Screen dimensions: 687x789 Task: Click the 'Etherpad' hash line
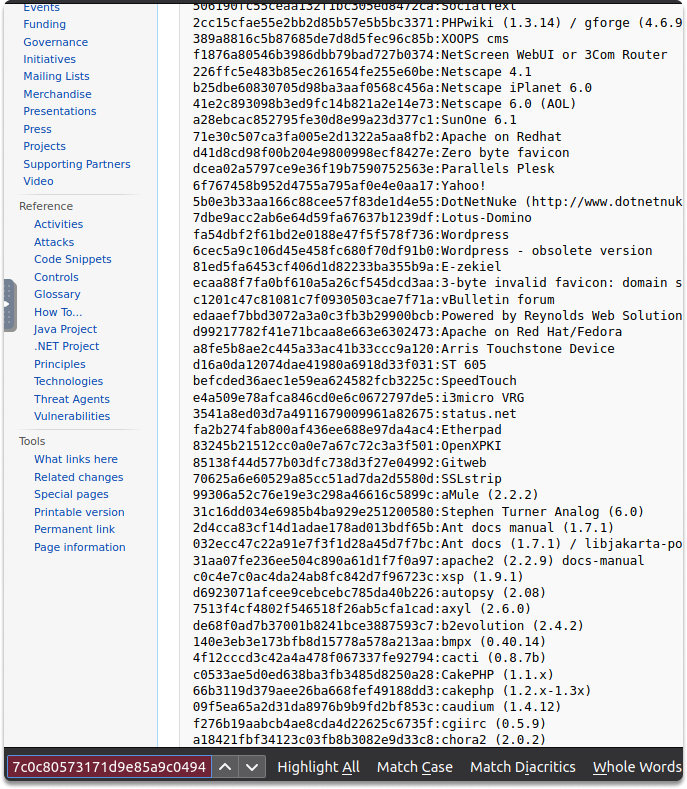point(347,430)
